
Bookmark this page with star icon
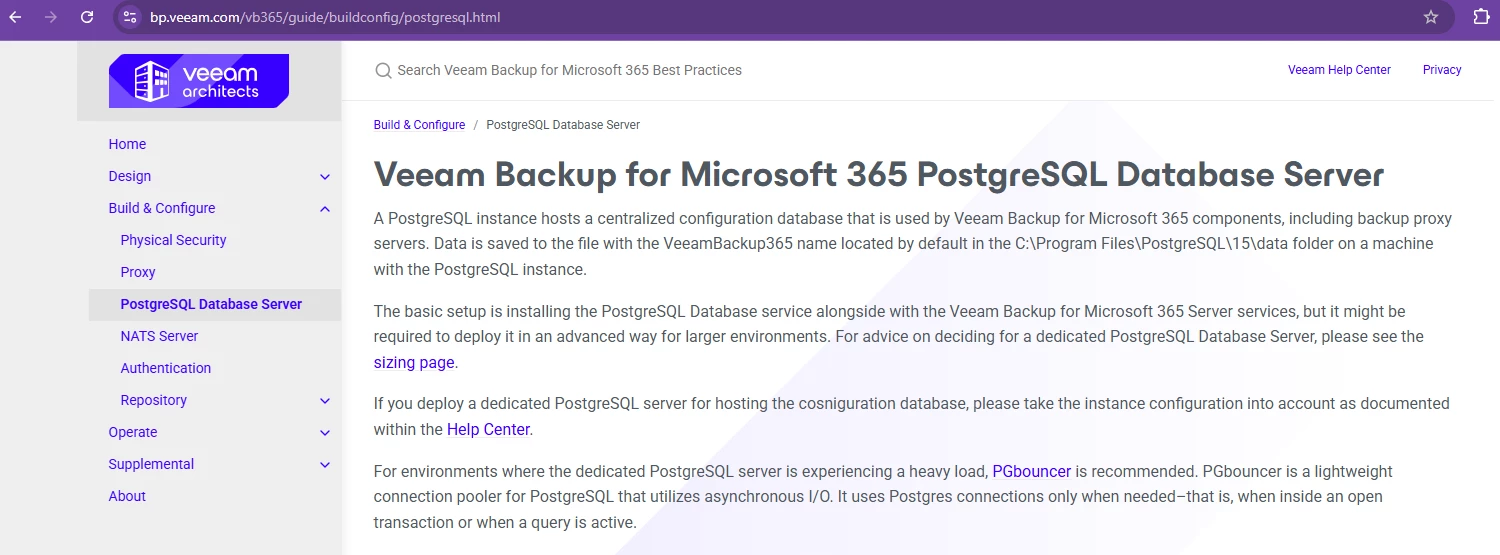[1431, 17]
